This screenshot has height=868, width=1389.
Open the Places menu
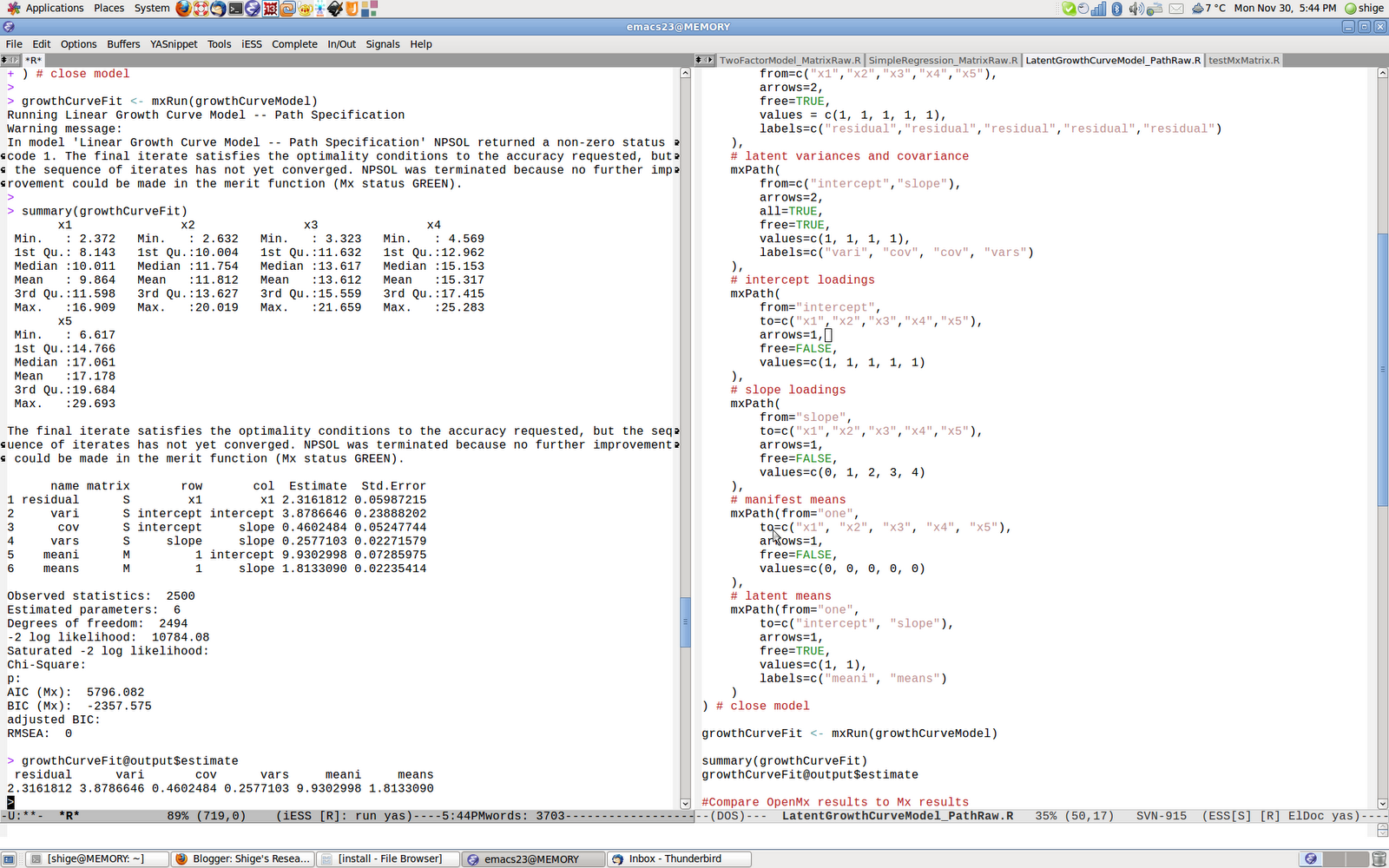point(109,8)
